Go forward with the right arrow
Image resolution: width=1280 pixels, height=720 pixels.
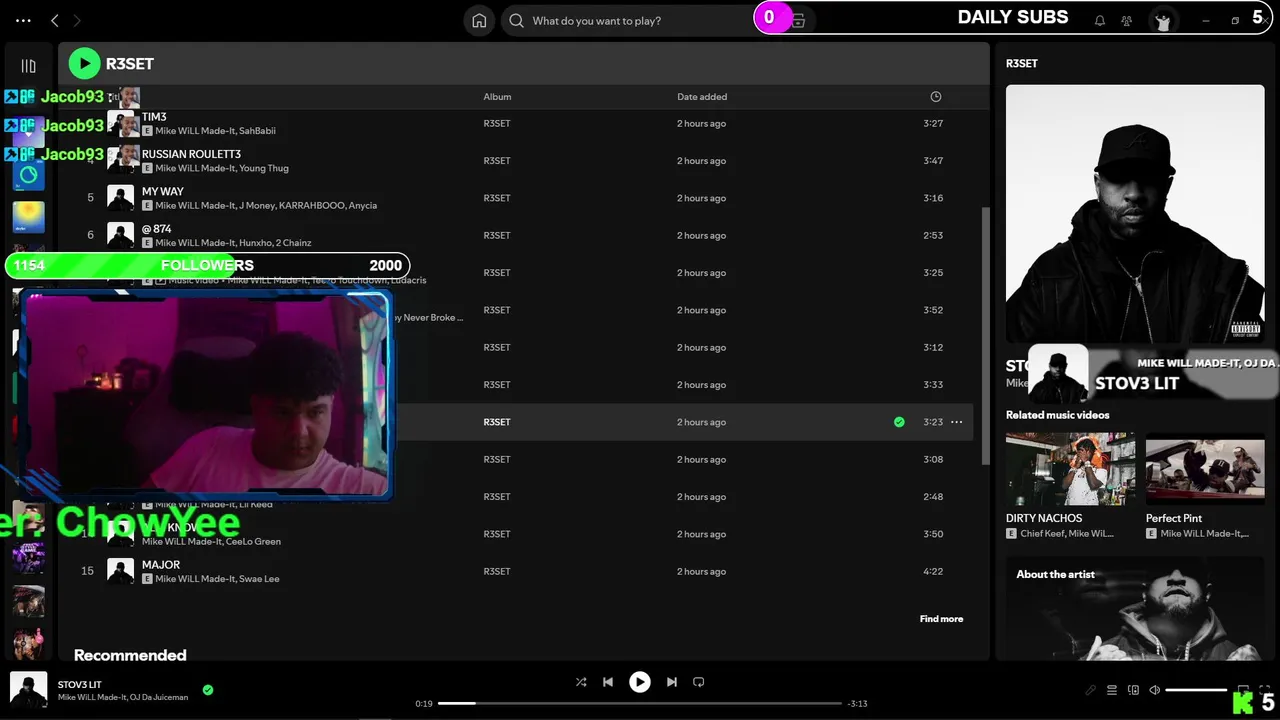77,20
